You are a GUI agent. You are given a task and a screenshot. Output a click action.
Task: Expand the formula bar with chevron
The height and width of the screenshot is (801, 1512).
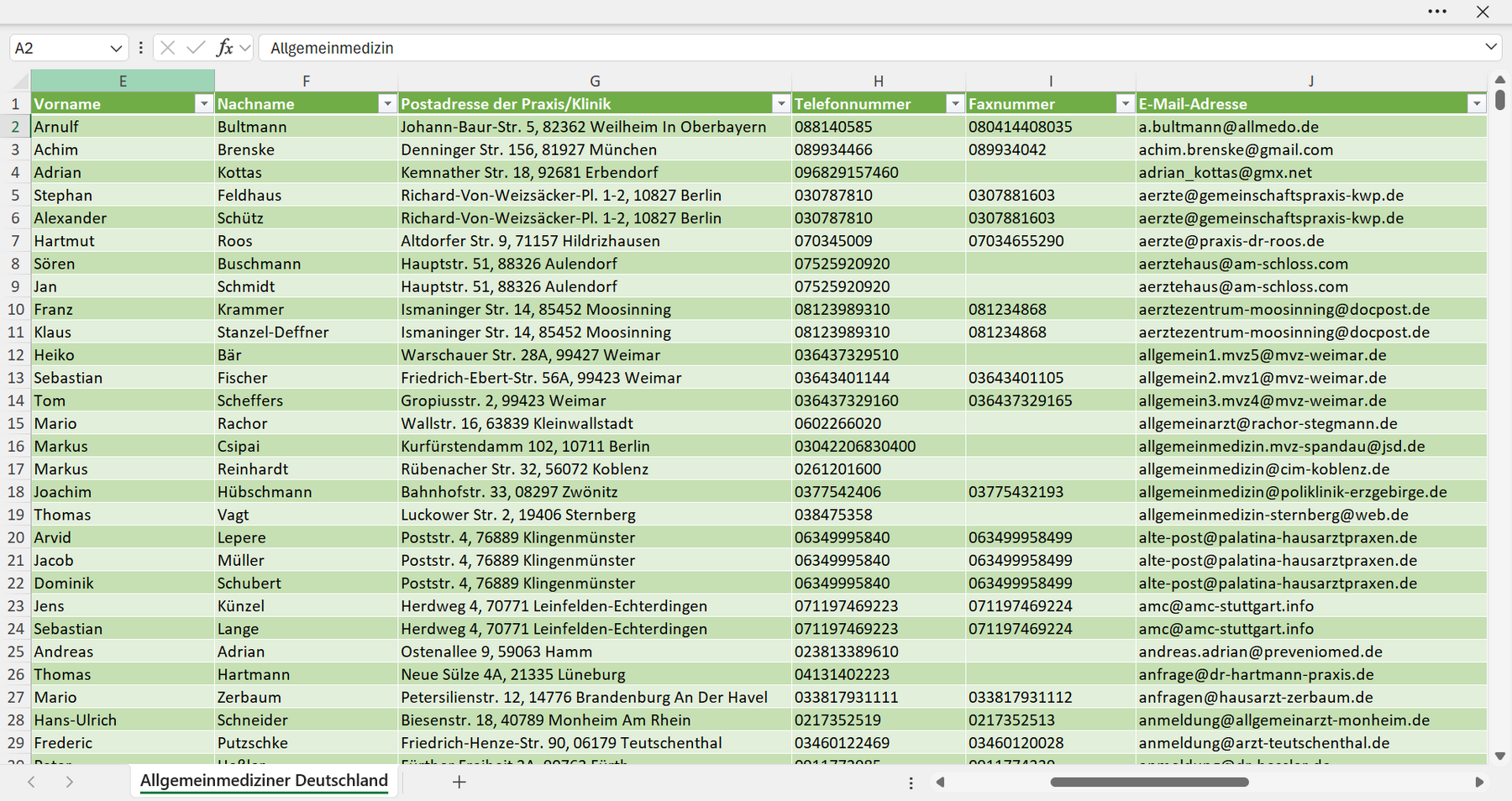[1491, 47]
